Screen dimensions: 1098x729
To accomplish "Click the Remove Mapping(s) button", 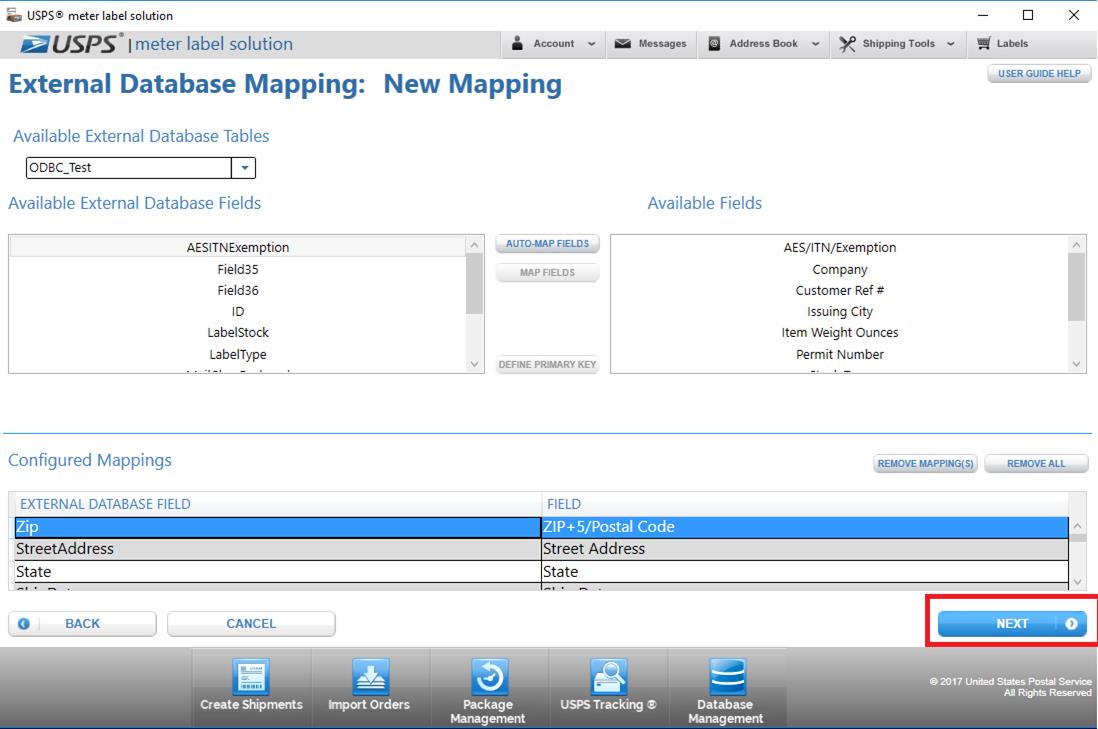I will pyautogui.click(x=926, y=464).
